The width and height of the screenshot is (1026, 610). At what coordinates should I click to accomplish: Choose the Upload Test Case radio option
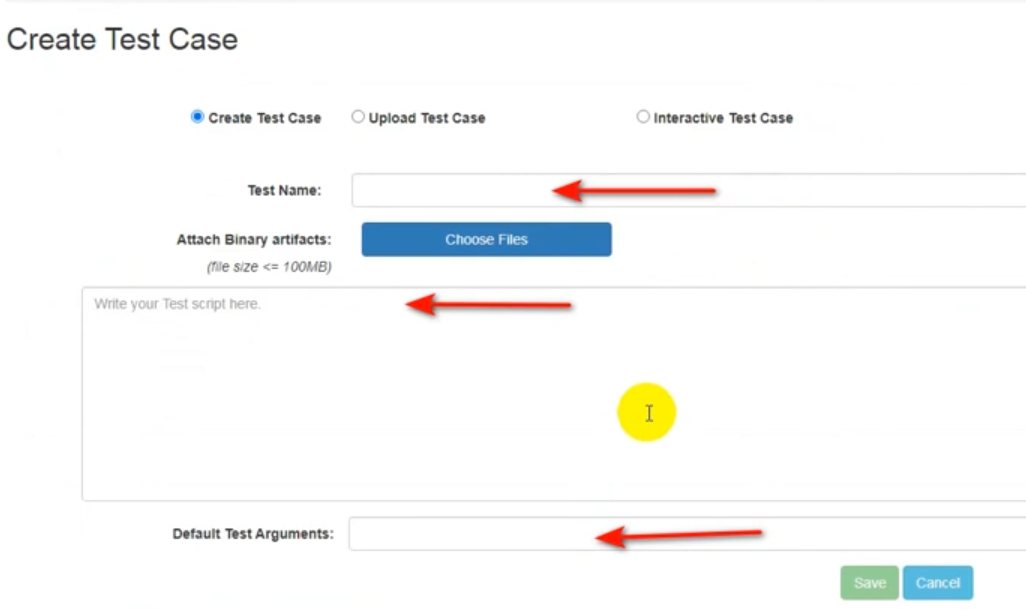click(357, 117)
